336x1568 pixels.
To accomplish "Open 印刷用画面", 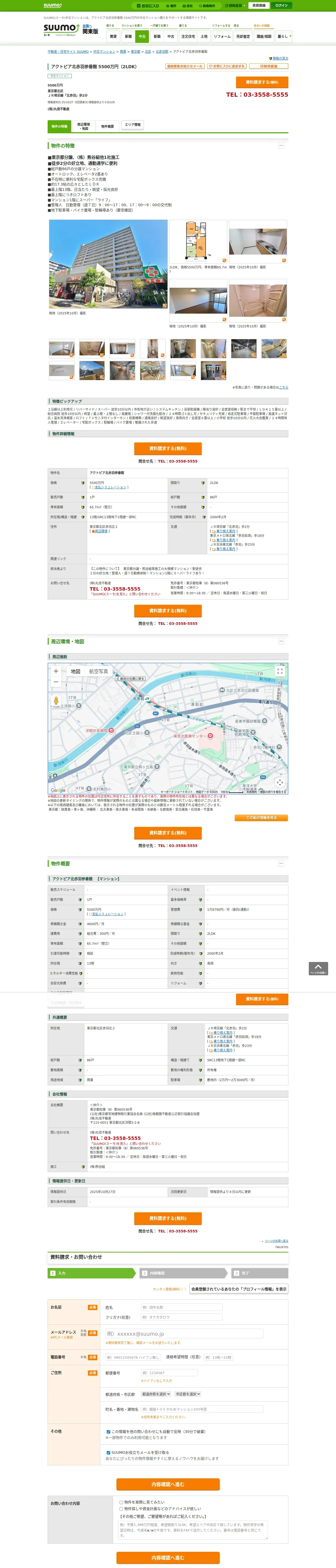I will coord(268,66).
